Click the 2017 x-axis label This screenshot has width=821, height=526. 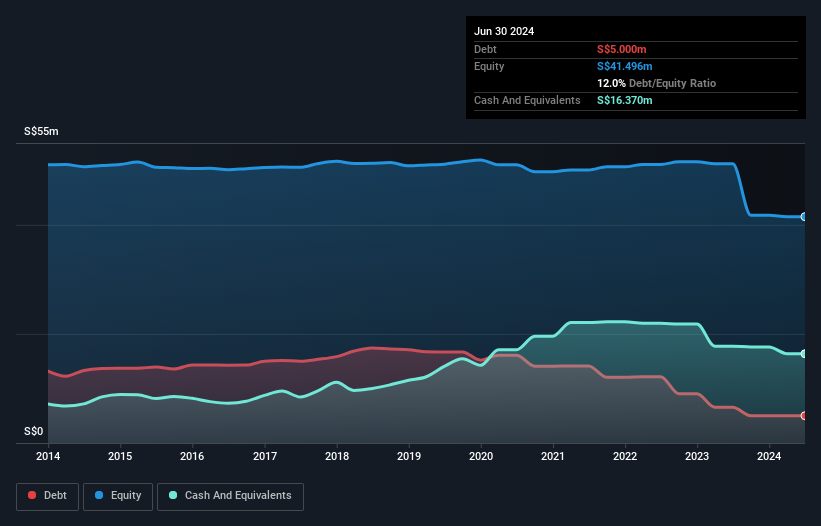coord(265,456)
